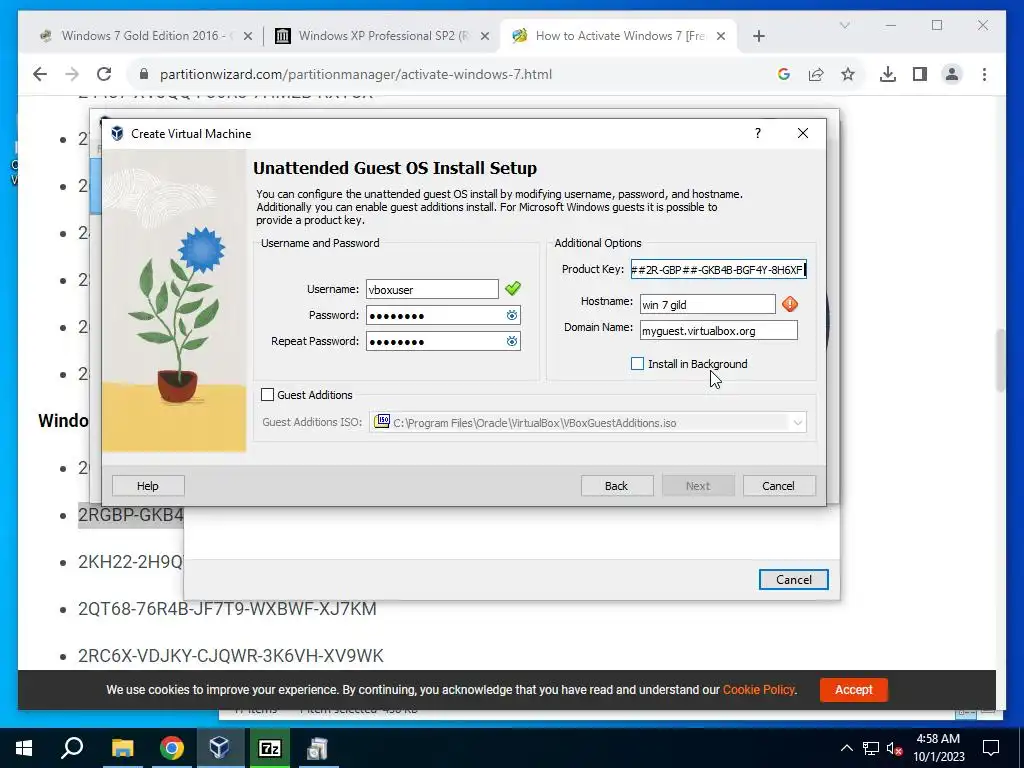Click the Chrome forward arrow

click(72, 74)
